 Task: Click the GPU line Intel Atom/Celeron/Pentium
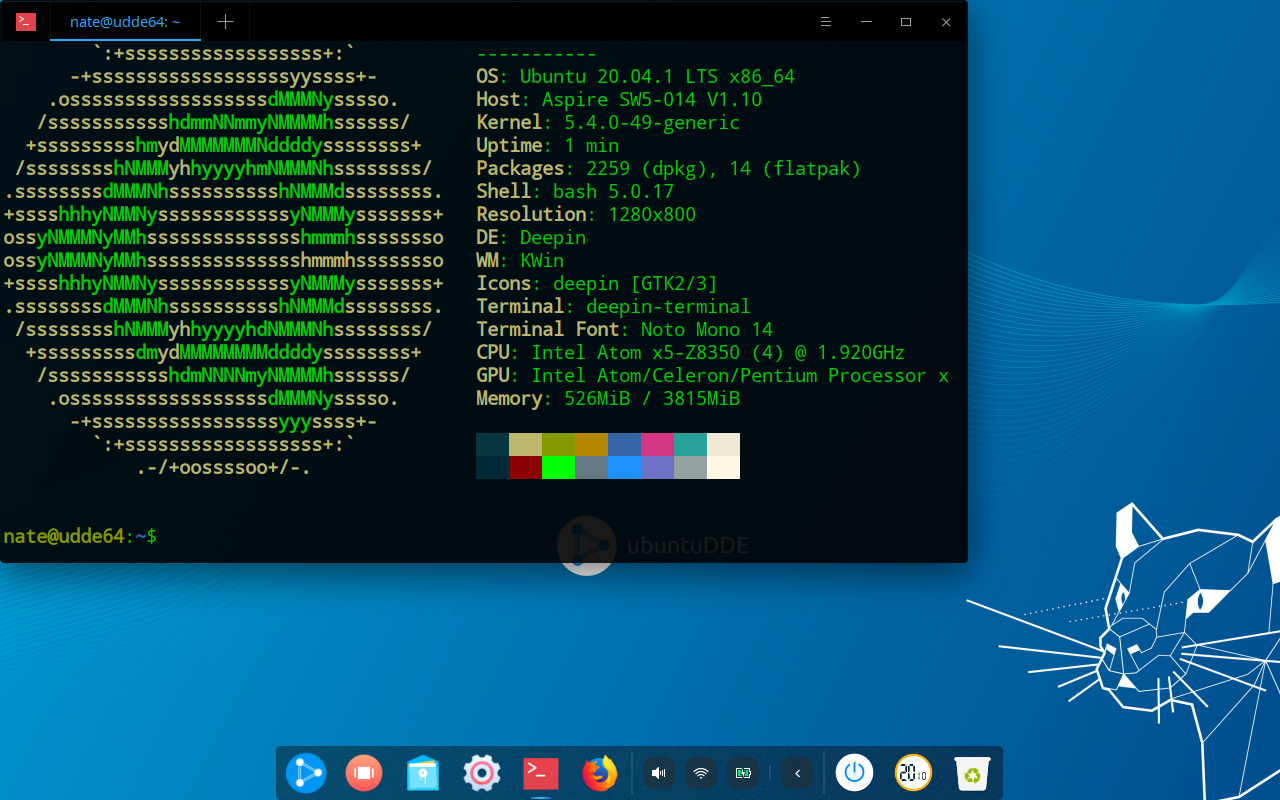(x=712, y=375)
